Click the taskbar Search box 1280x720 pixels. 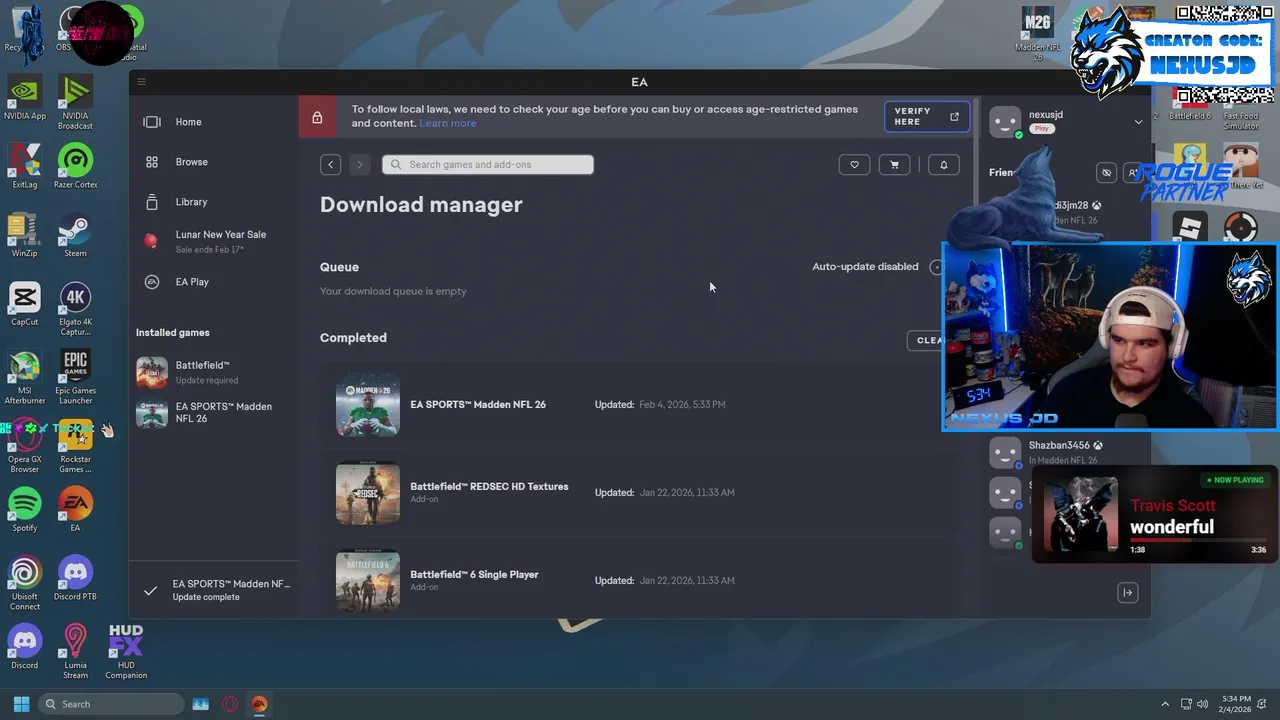point(111,704)
